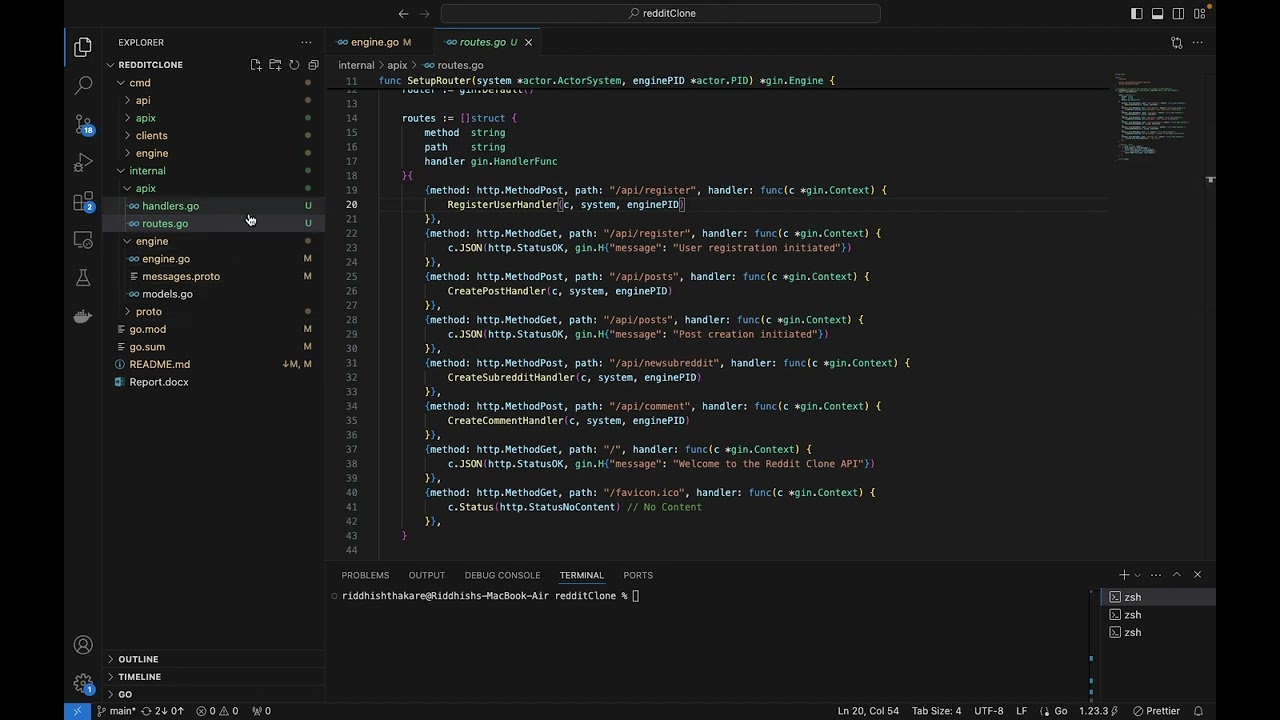Screen dimensions: 1280x720
Task: Open the Search view in activity bar
Action: pyautogui.click(x=83, y=86)
